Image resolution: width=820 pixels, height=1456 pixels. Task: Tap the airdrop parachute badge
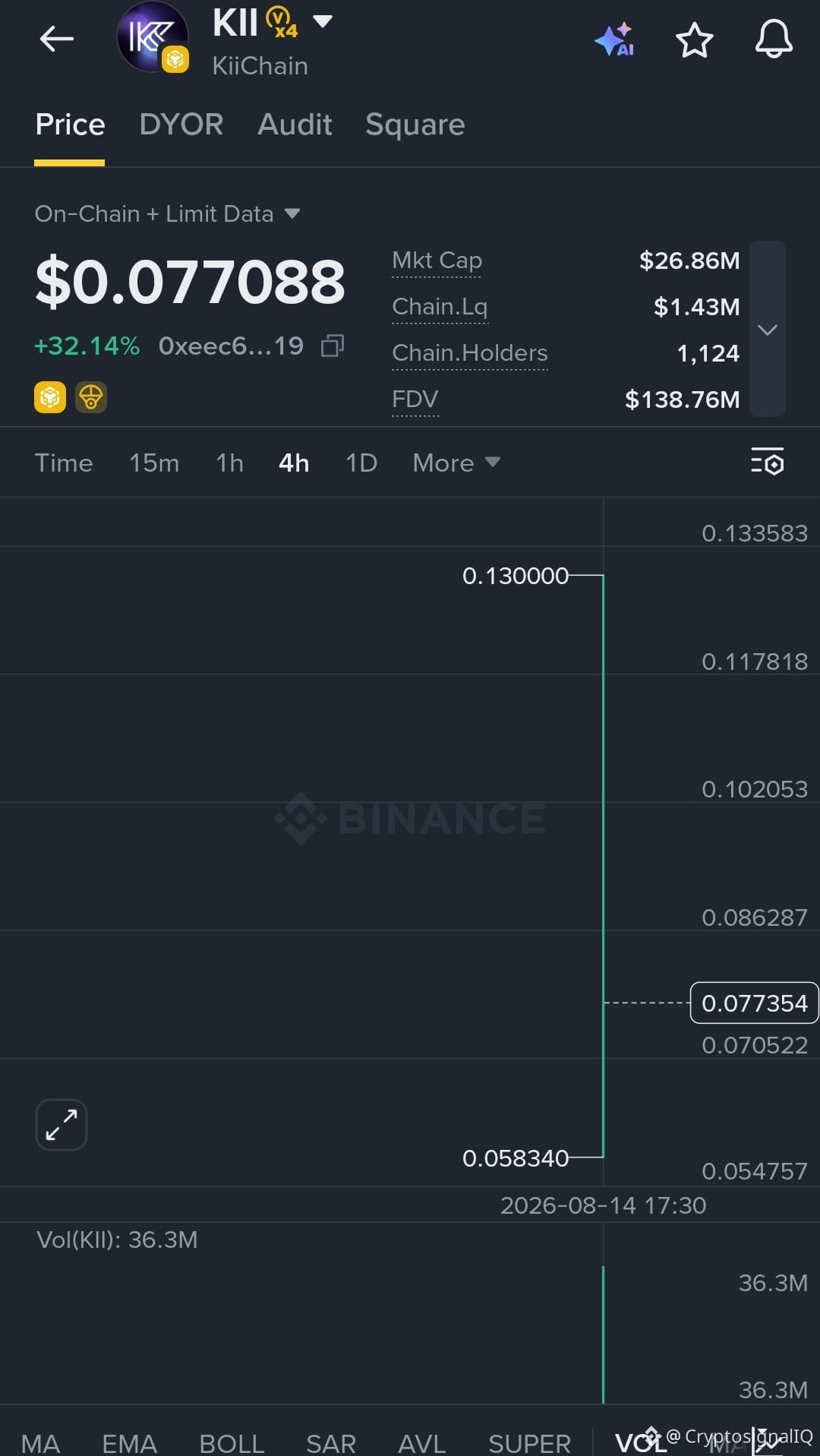tap(91, 397)
